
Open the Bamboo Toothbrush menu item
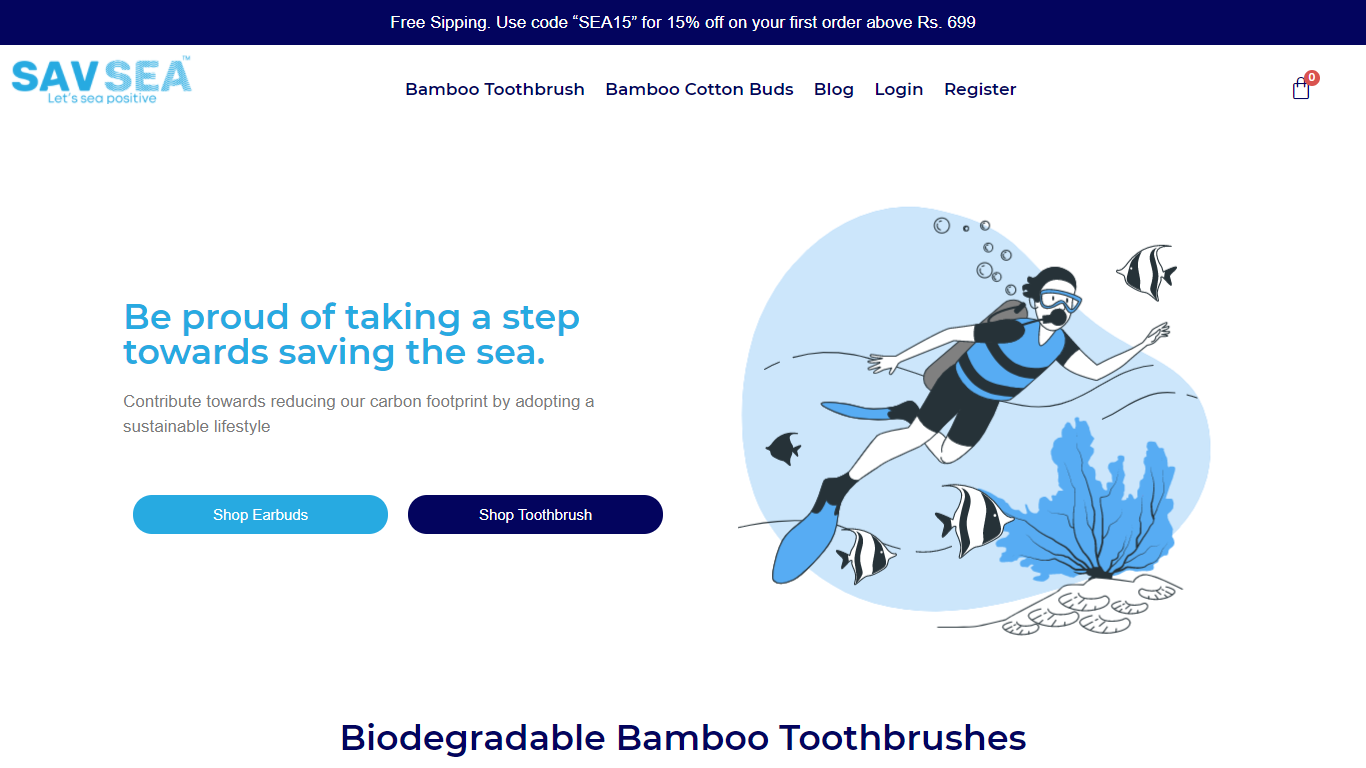point(495,89)
